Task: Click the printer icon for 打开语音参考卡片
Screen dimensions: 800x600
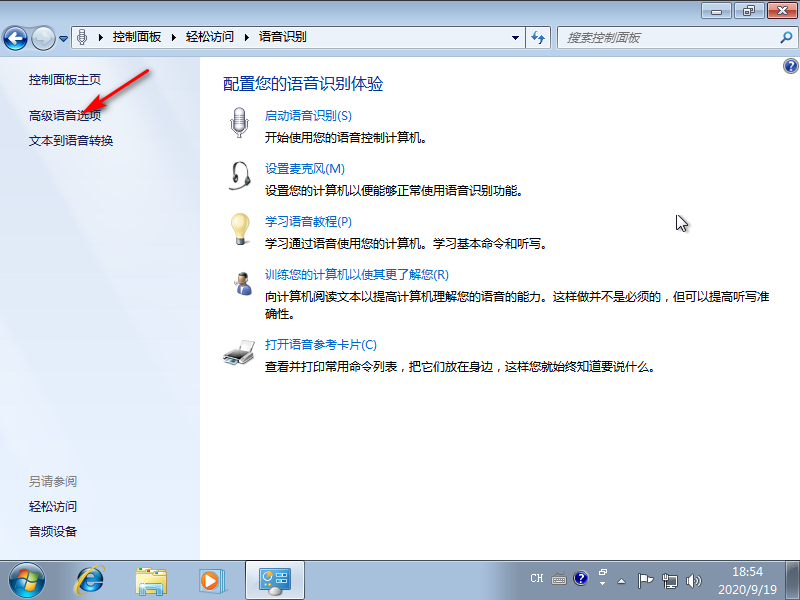Action: [239, 352]
